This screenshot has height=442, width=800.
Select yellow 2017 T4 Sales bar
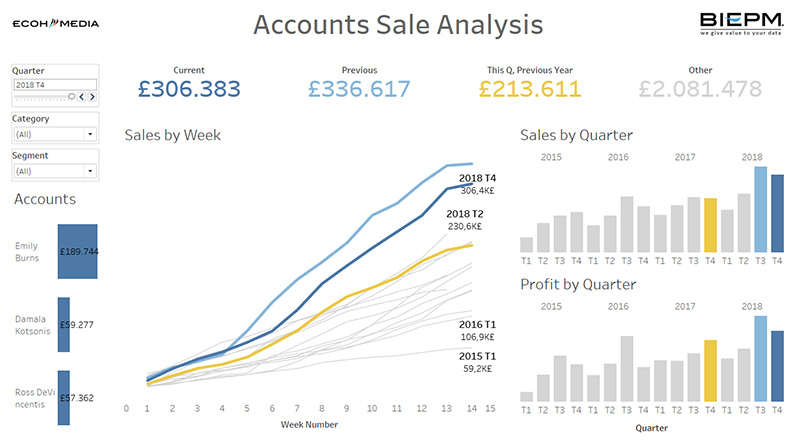(x=710, y=225)
